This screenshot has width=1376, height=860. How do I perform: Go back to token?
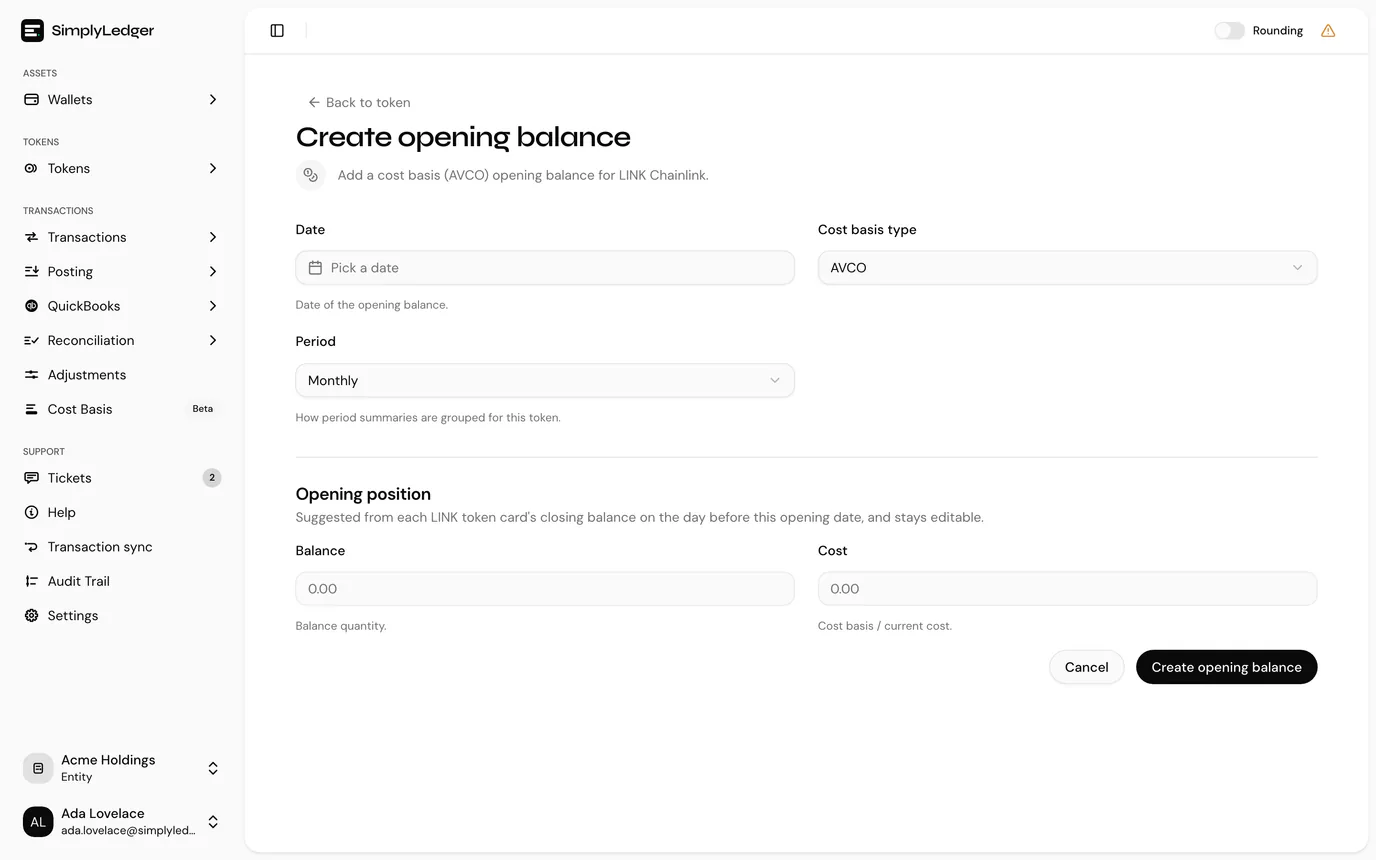(x=359, y=102)
